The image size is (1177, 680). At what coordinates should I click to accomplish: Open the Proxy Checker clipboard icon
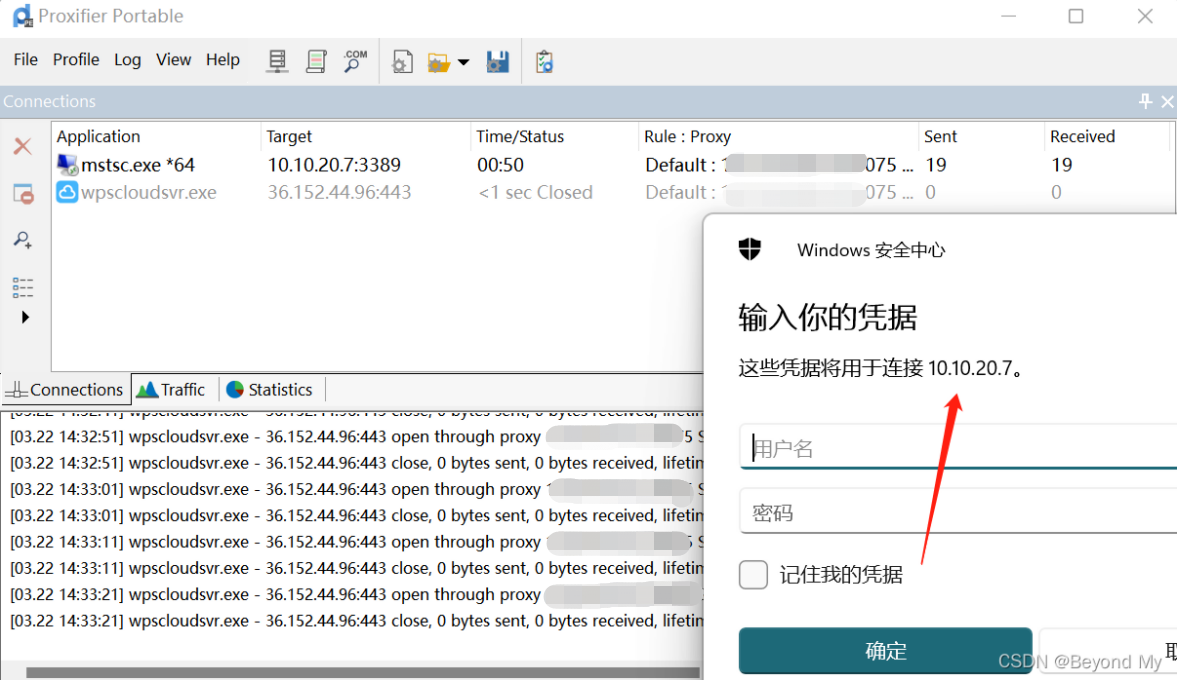pyautogui.click(x=544, y=62)
